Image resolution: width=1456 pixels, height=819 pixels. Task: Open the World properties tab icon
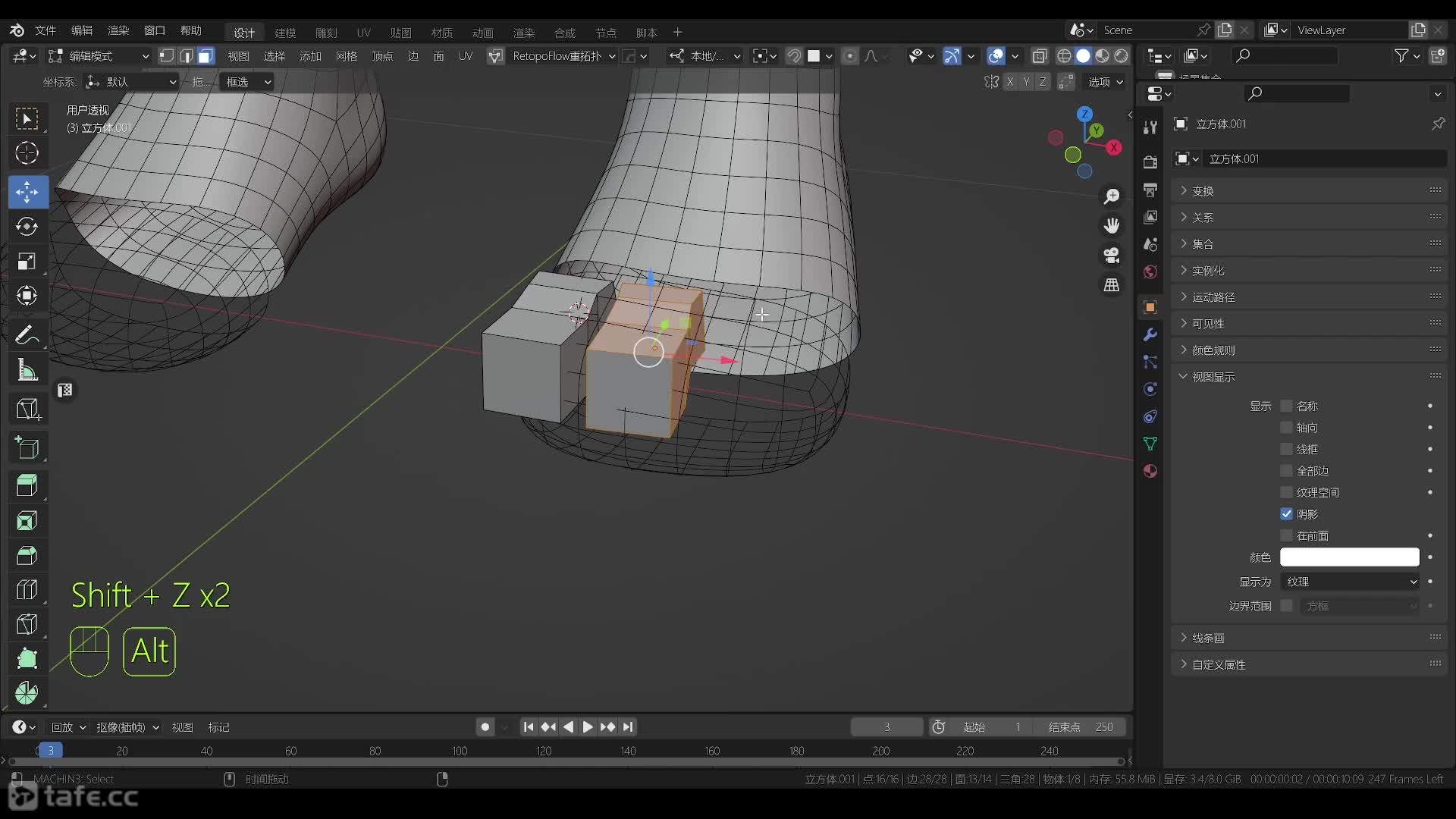point(1150,271)
